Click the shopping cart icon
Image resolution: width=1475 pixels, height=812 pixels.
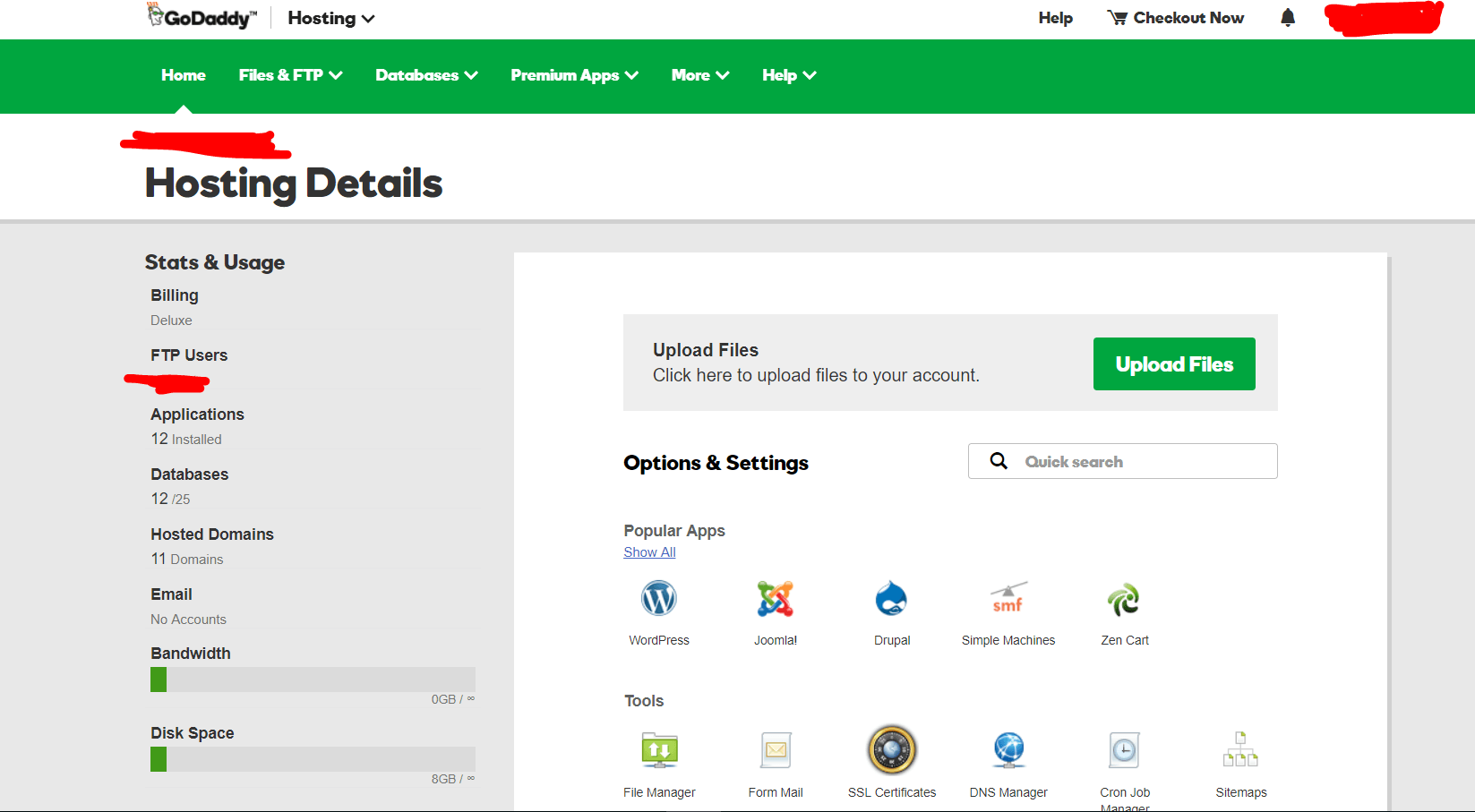1117,18
